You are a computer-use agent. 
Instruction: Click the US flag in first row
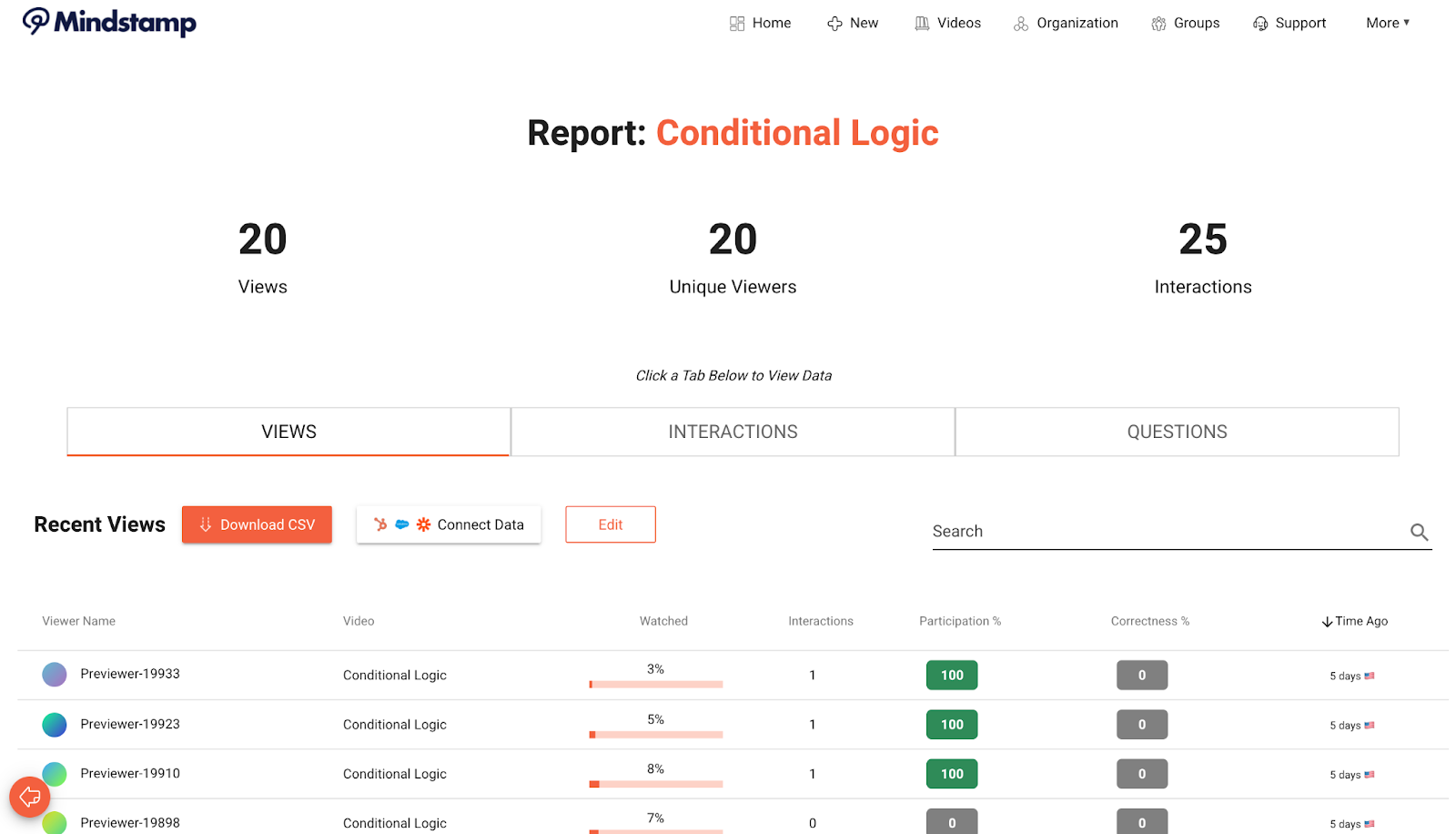click(x=1370, y=676)
